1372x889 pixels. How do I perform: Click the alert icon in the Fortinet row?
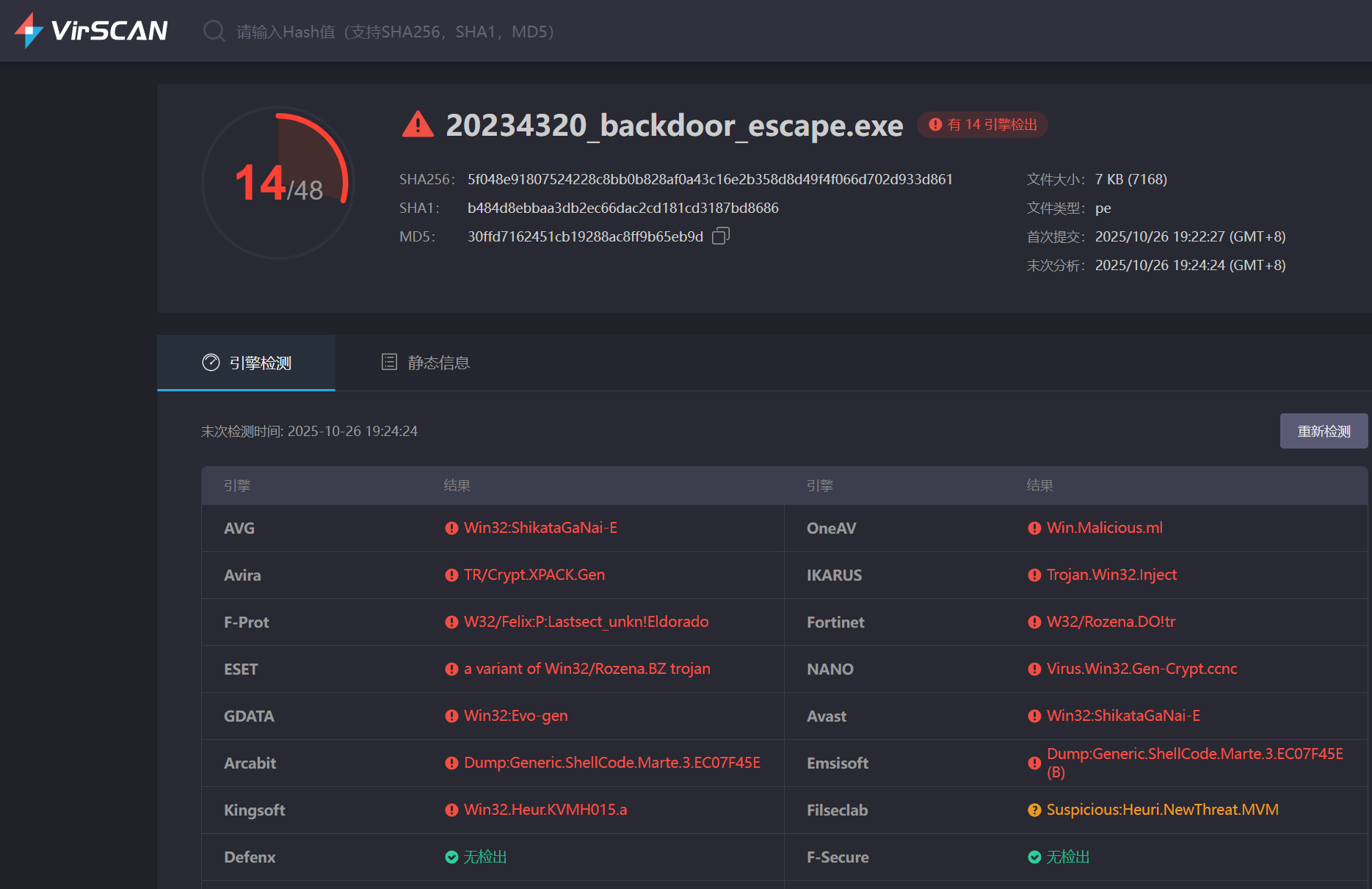(x=1034, y=622)
